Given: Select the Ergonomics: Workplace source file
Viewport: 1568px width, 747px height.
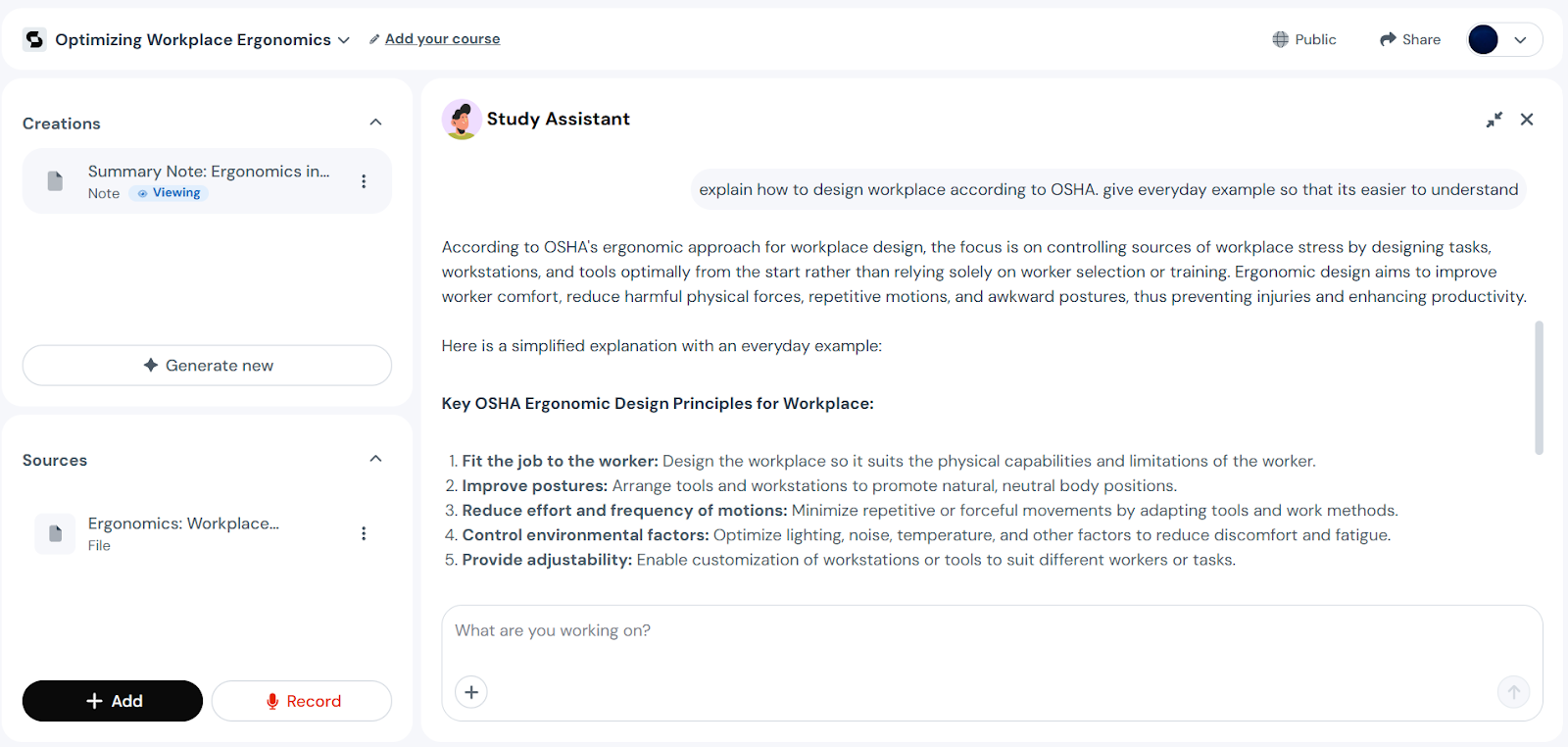Looking at the screenshot, I should 183,523.
